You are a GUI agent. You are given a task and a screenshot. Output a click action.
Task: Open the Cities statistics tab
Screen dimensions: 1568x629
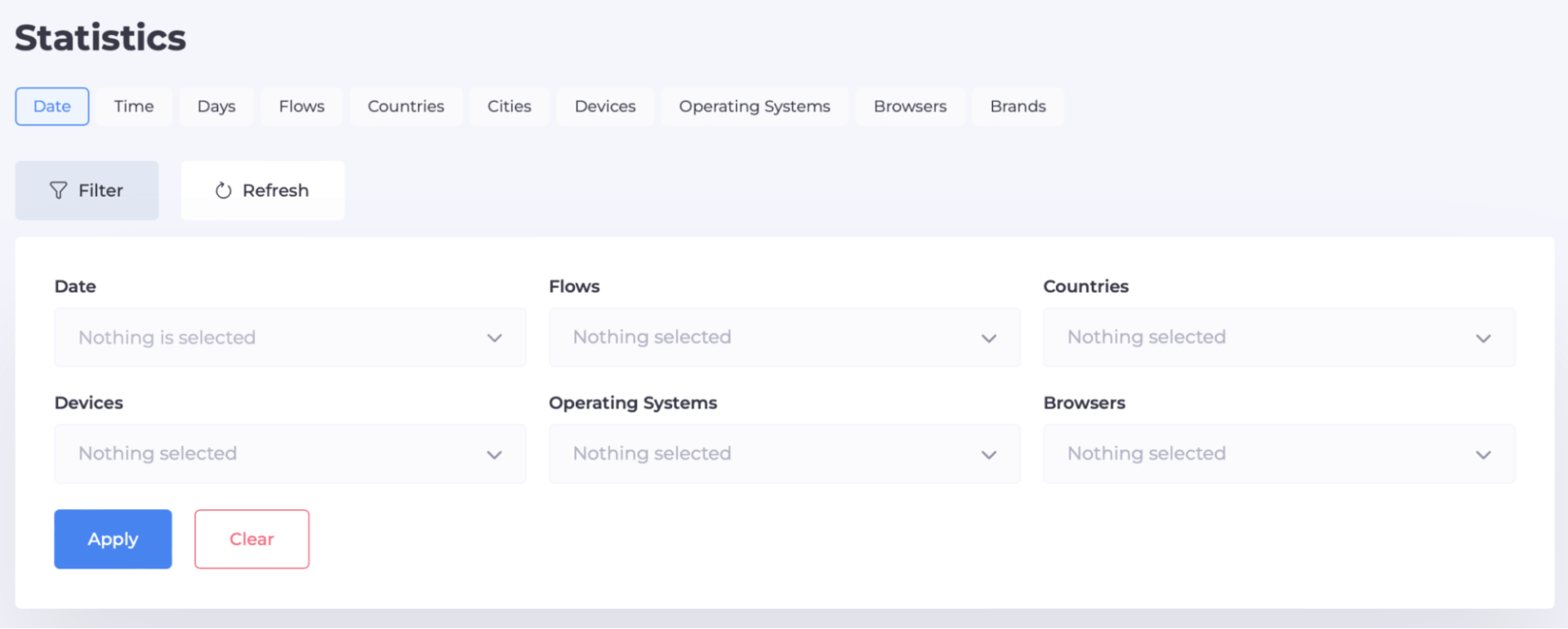[x=509, y=106]
